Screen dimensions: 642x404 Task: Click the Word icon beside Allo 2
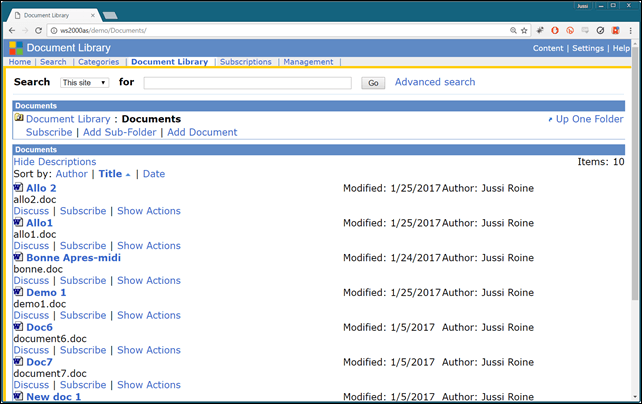pyautogui.click(x=18, y=187)
